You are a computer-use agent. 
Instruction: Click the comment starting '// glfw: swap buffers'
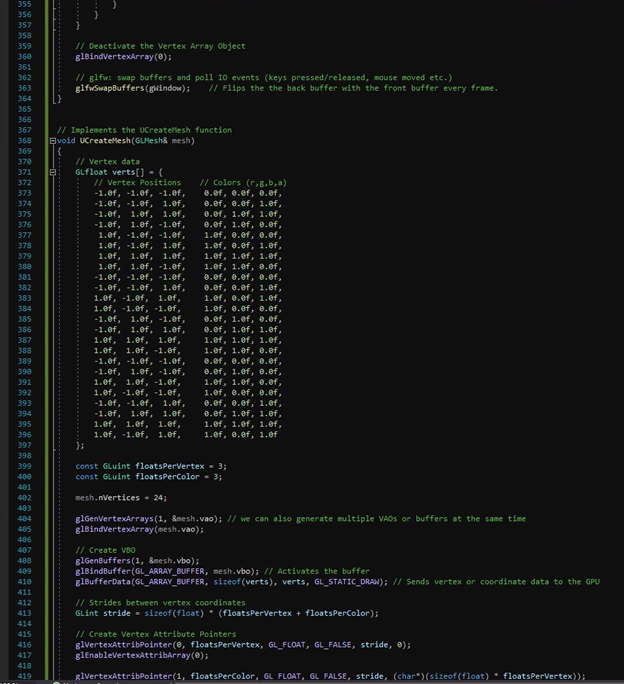click(x=264, y=78)
